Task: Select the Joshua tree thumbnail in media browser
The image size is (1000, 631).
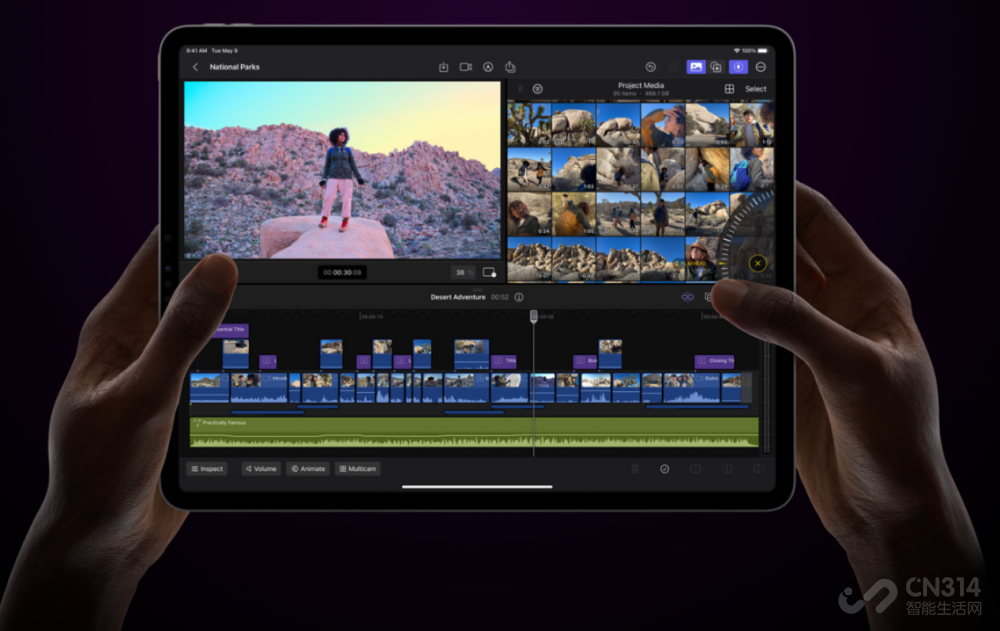Action: pyautogui.click(x=529, y=124)
